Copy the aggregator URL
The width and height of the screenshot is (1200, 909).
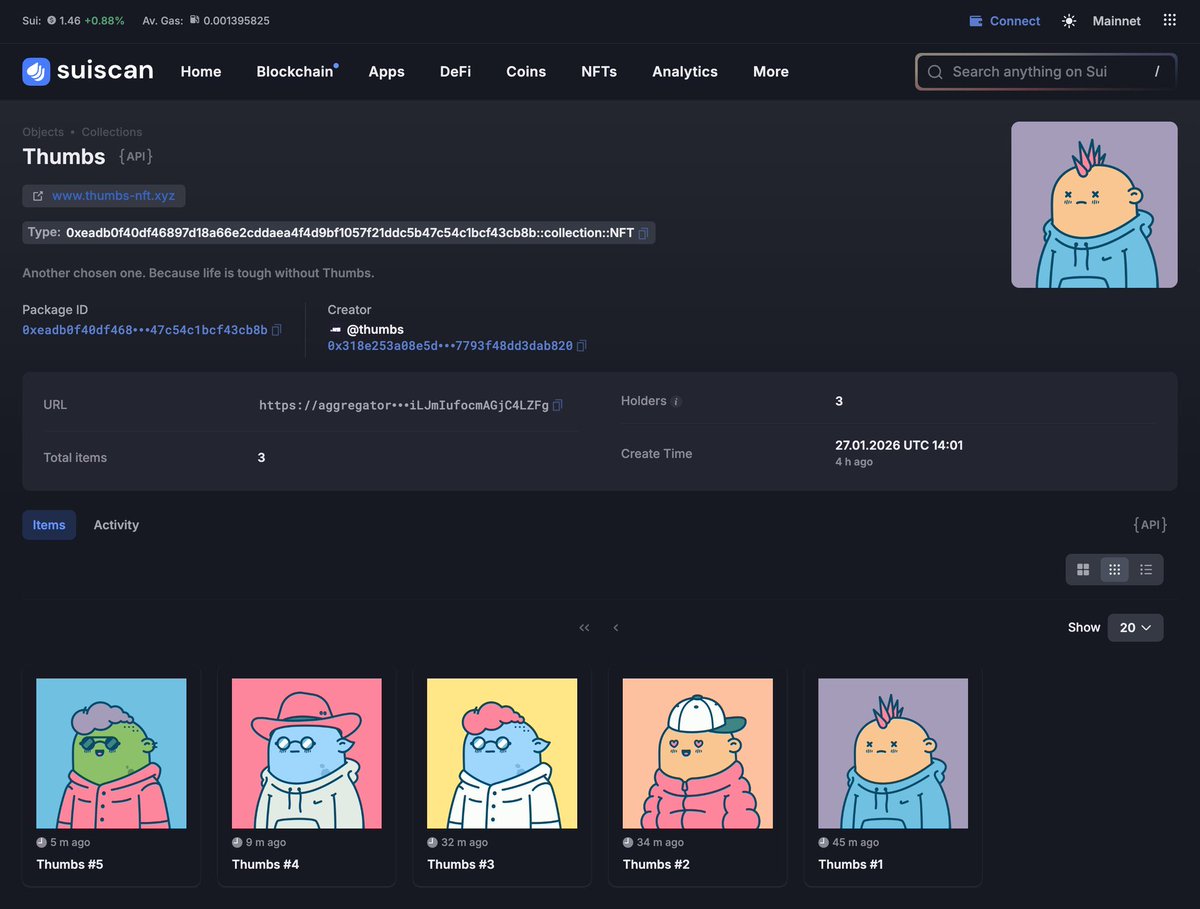(557, 405)
